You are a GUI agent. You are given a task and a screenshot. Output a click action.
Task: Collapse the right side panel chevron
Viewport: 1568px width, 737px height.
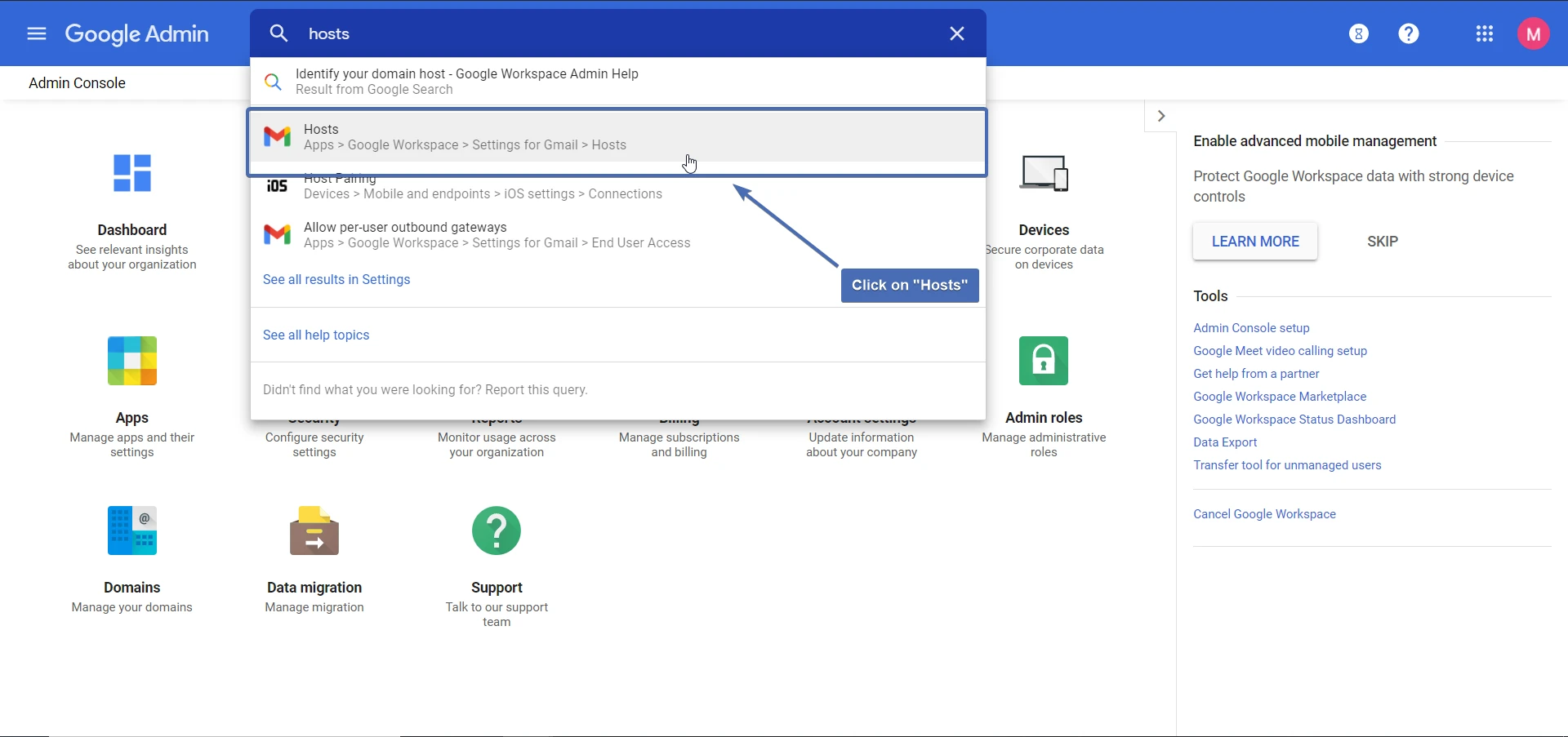(x=1161, y=116)
